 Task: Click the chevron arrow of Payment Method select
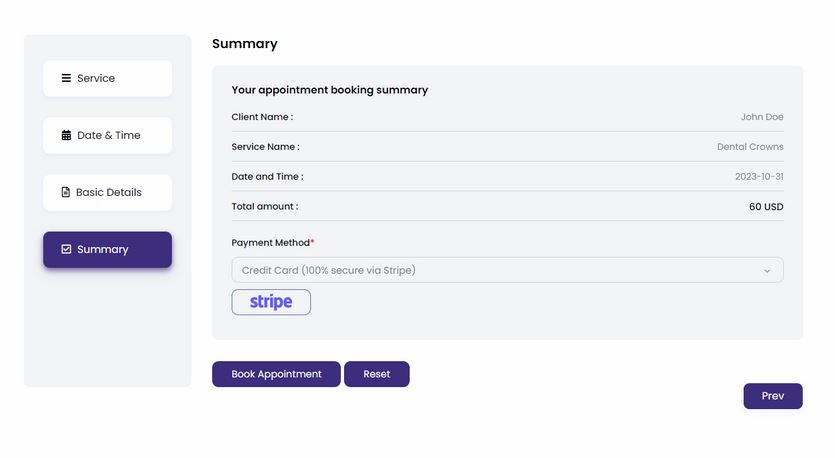767,271
